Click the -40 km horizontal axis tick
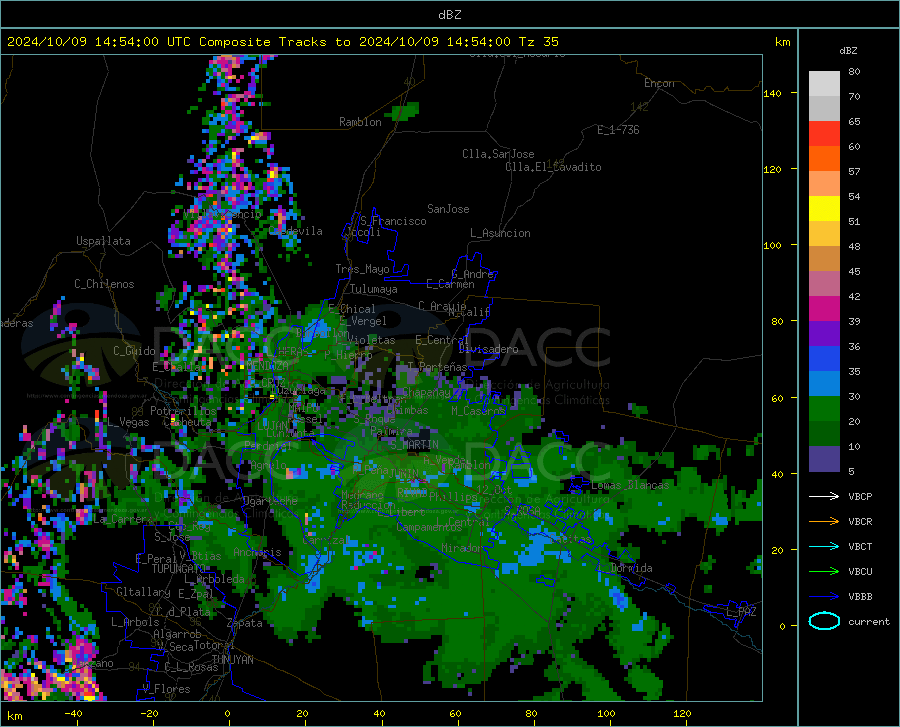Screen dimensions: 900x727 (x=73, y=713)
